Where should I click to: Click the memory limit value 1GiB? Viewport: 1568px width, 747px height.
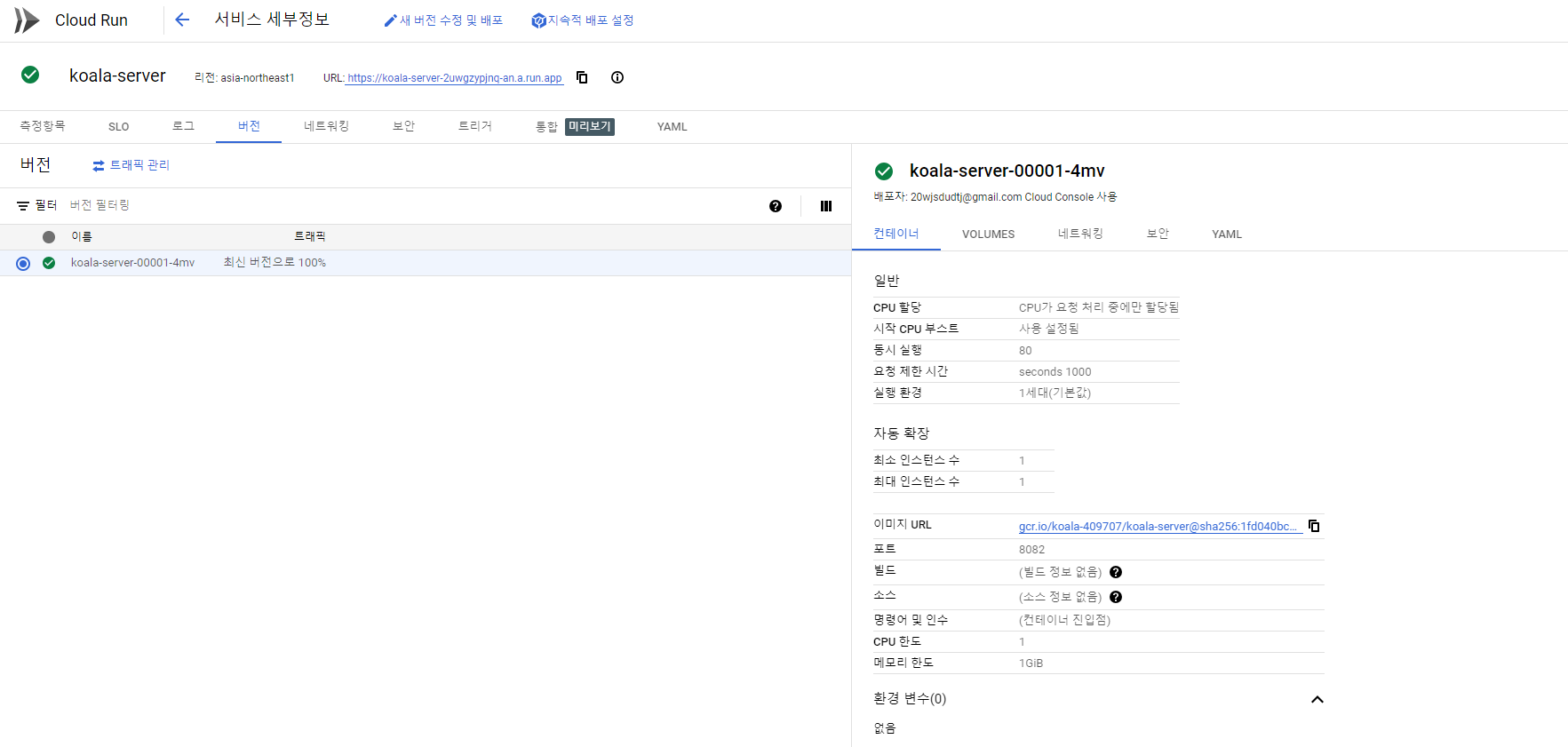[1031, 664]
